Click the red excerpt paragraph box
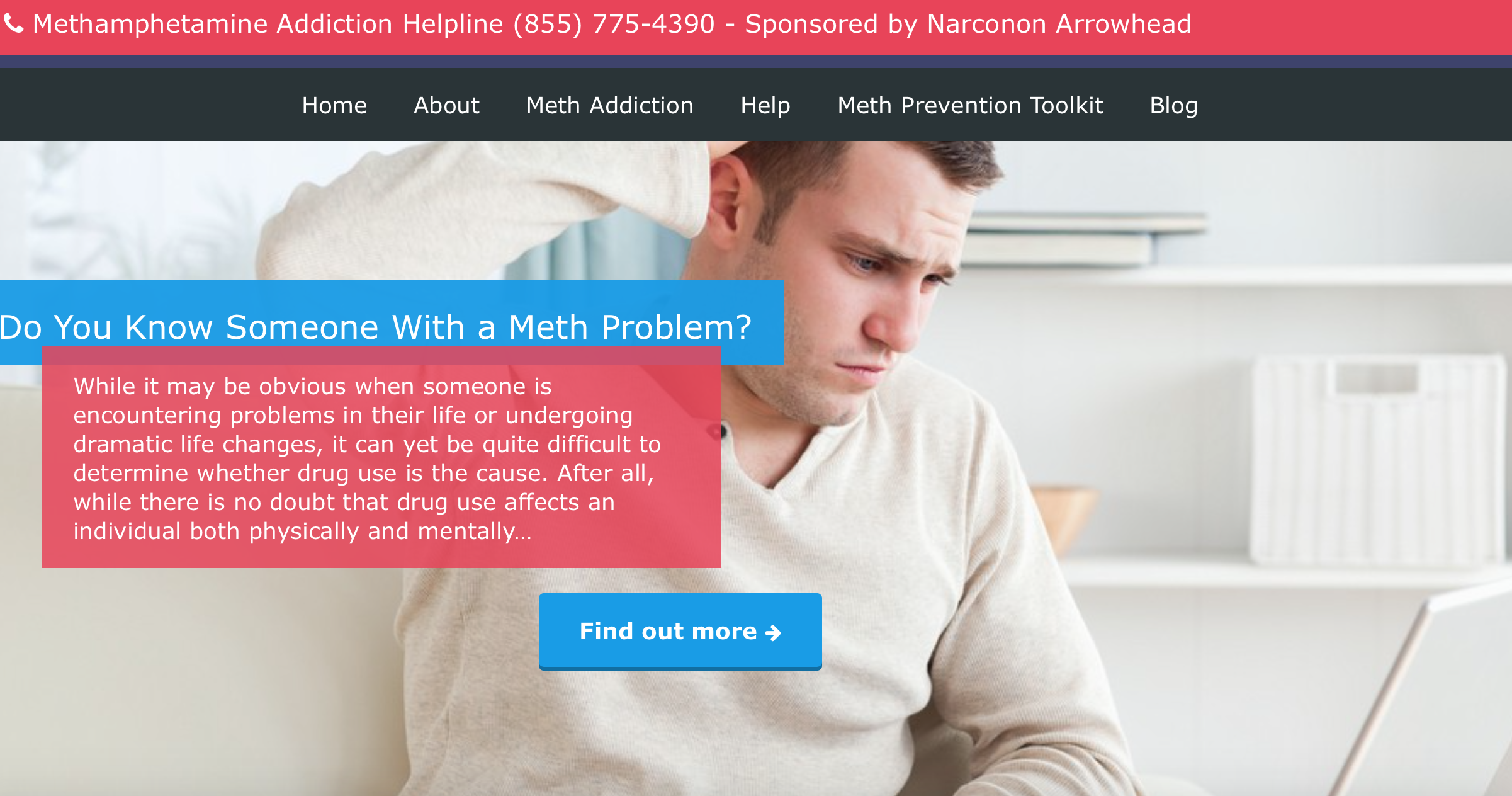The height and width of the screenshot is (796, 1512). point(381,457)
